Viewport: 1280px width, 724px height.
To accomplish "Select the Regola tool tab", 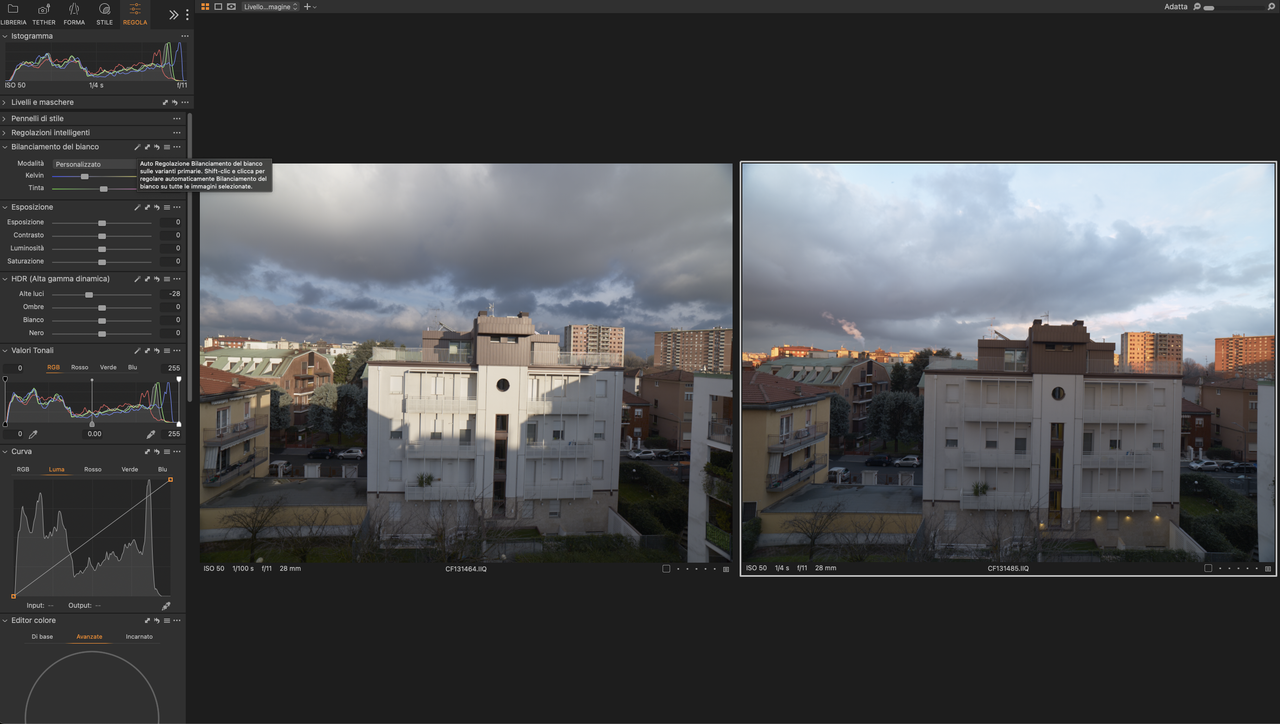I will click(x=135, y=14).
